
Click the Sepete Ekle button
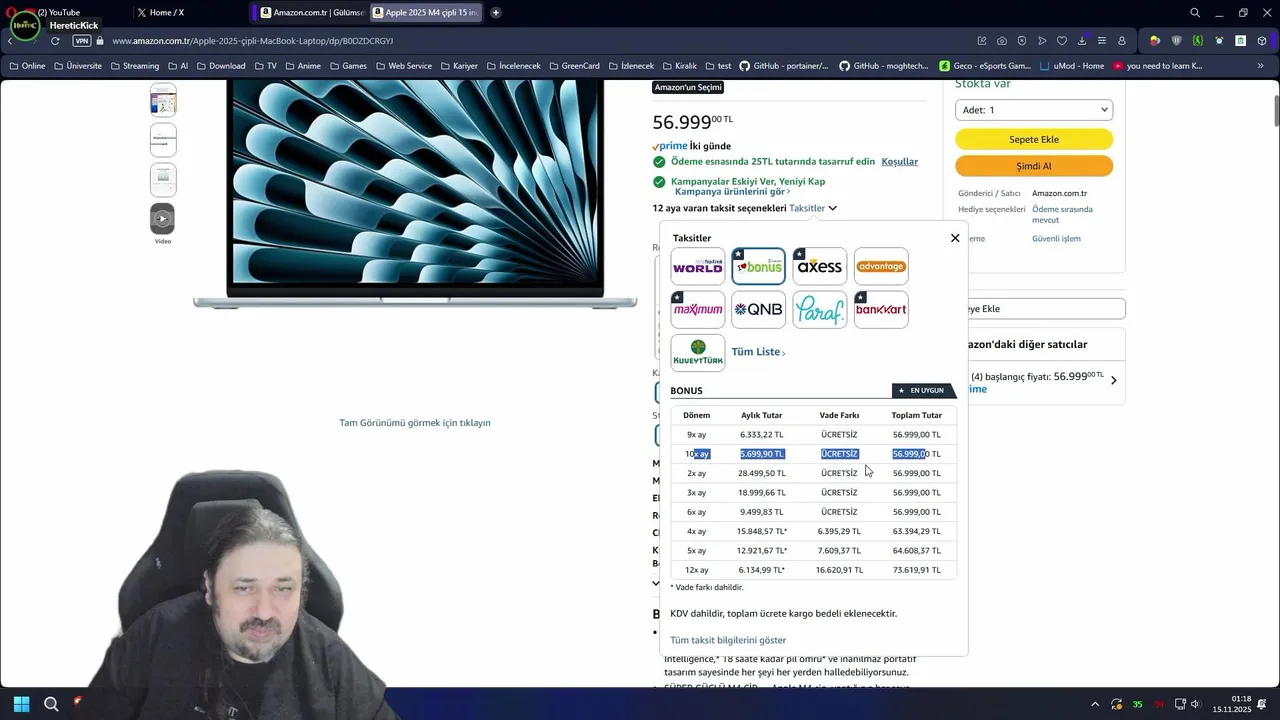point(1034,139)
